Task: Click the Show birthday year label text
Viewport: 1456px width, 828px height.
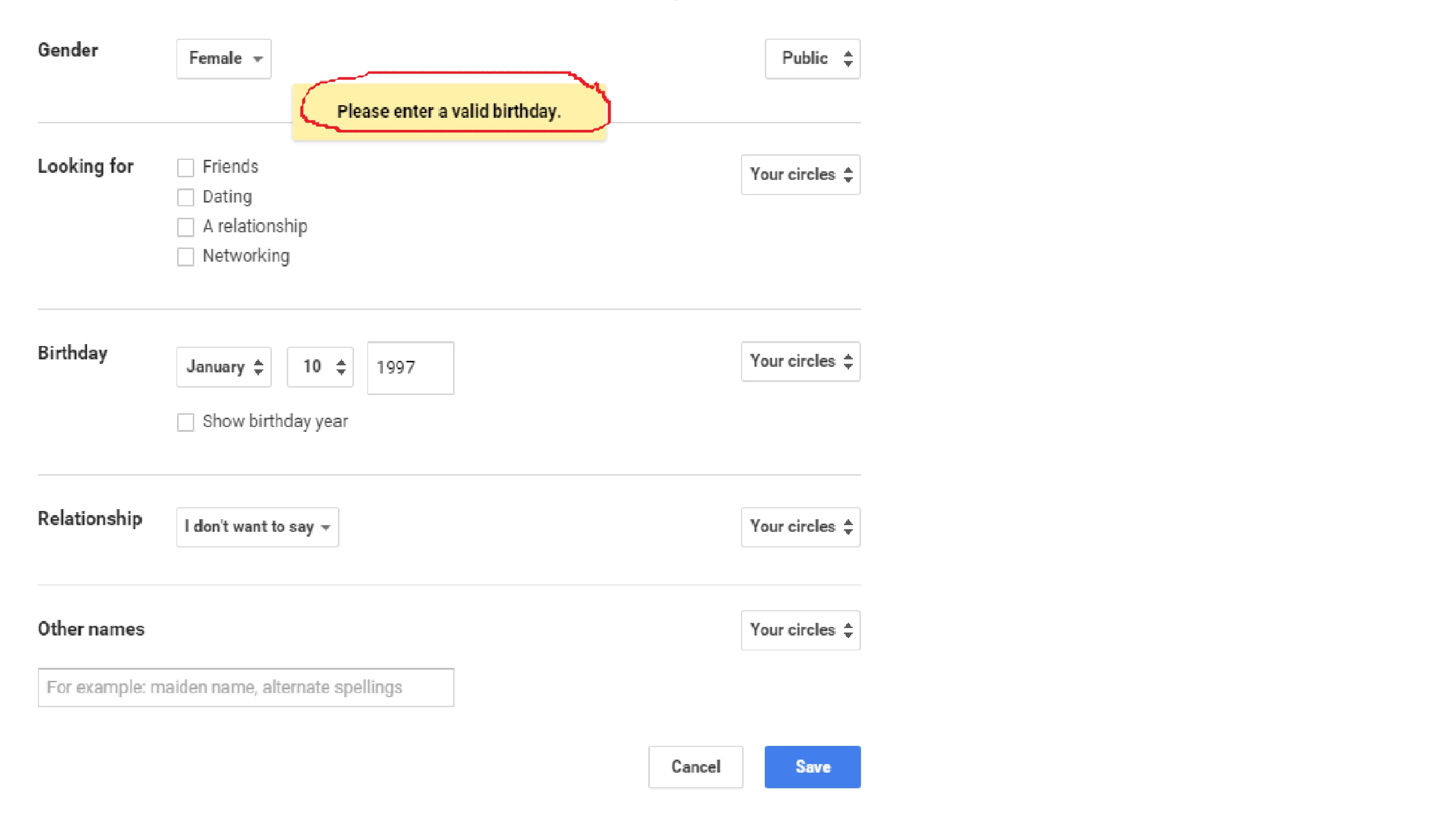Action: pos(275,421)
